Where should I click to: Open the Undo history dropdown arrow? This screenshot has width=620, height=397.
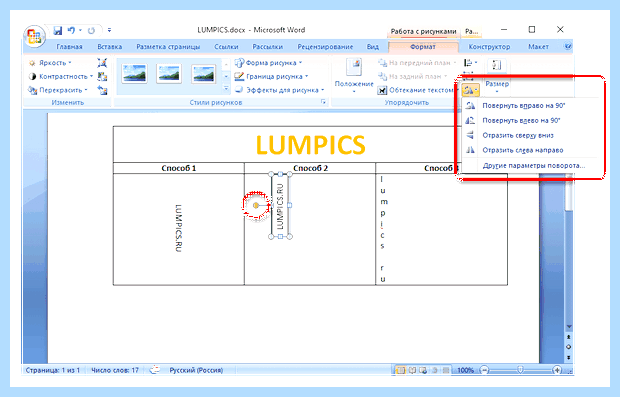(x=80, y=30)
